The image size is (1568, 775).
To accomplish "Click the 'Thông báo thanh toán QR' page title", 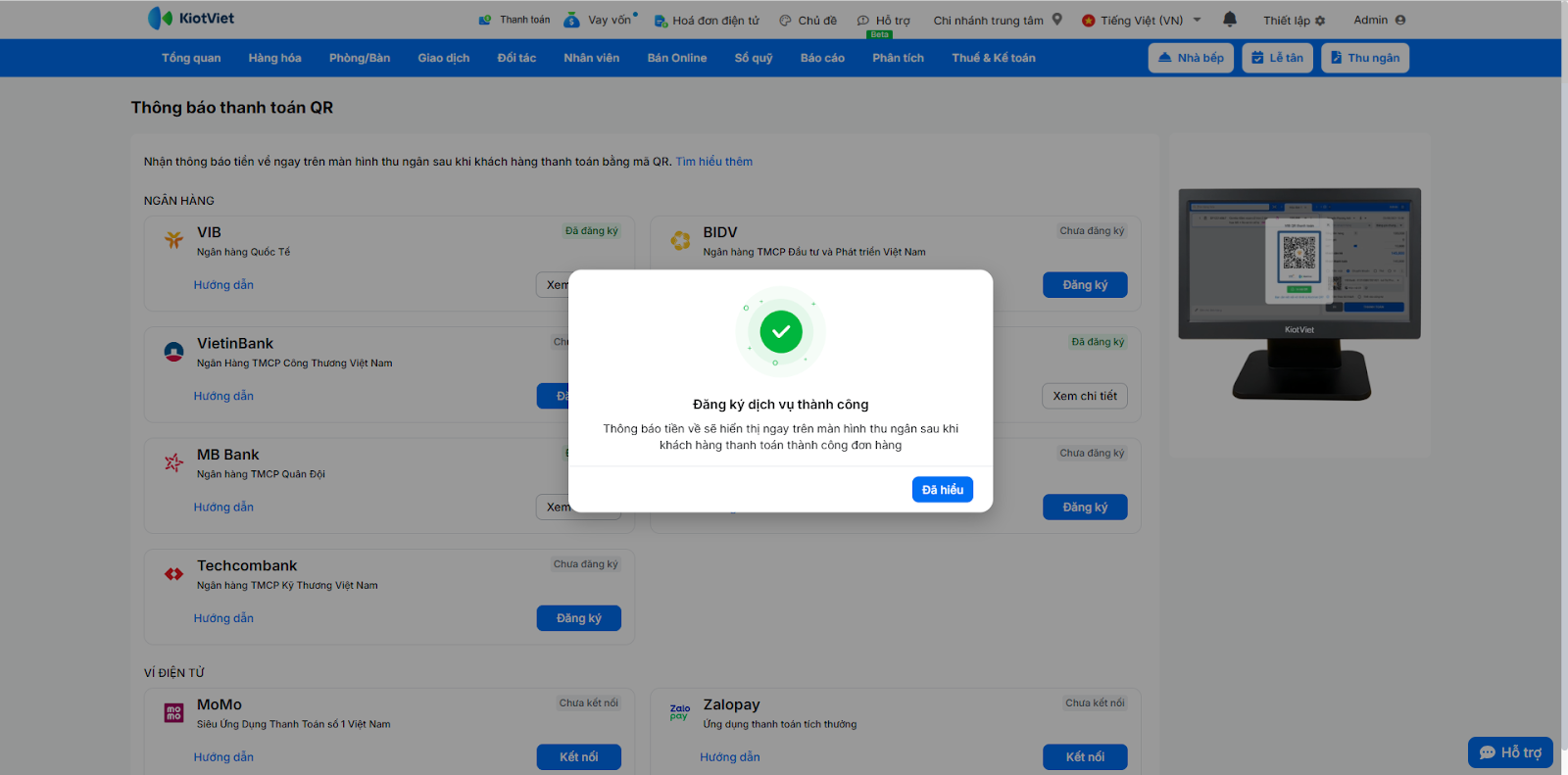I will pos(232,108).
